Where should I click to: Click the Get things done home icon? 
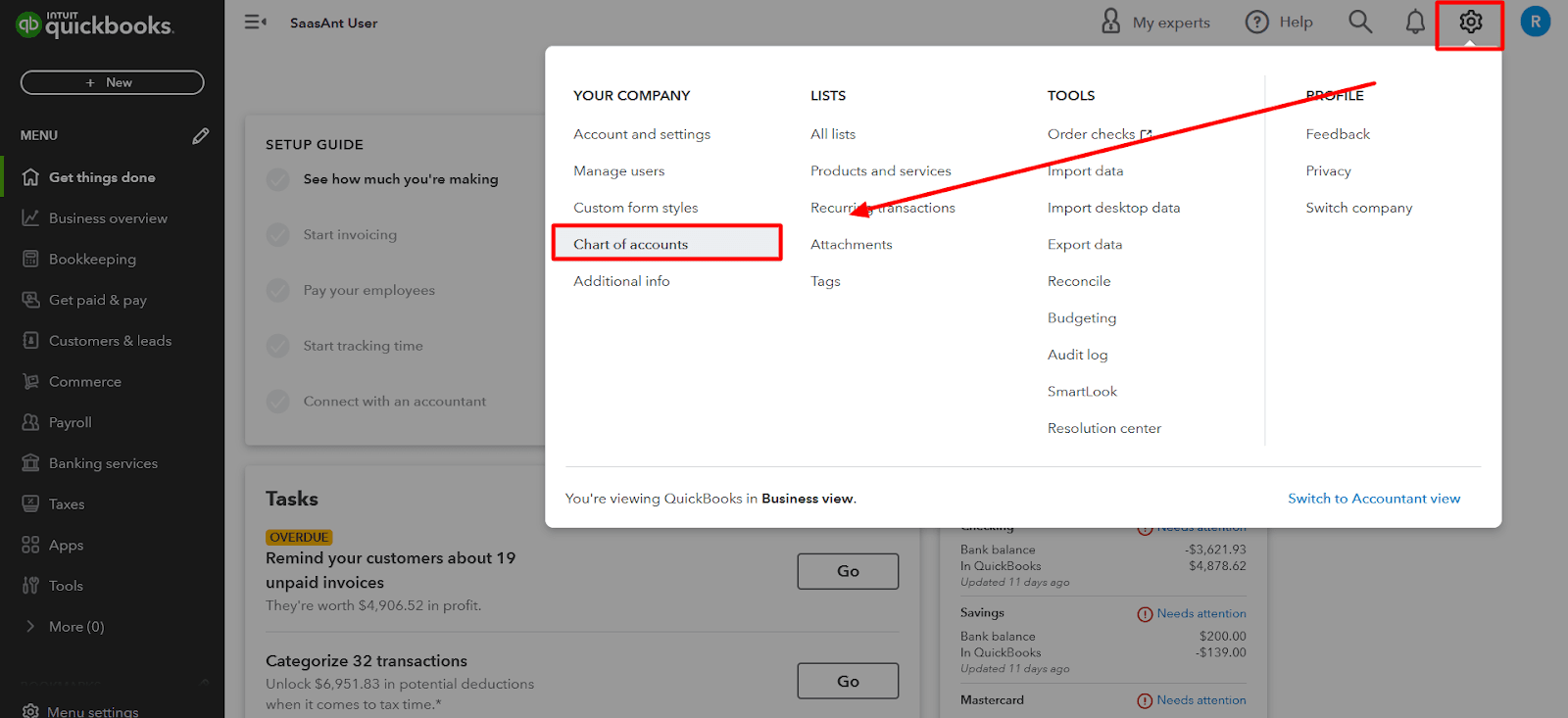tap(30, 177)
